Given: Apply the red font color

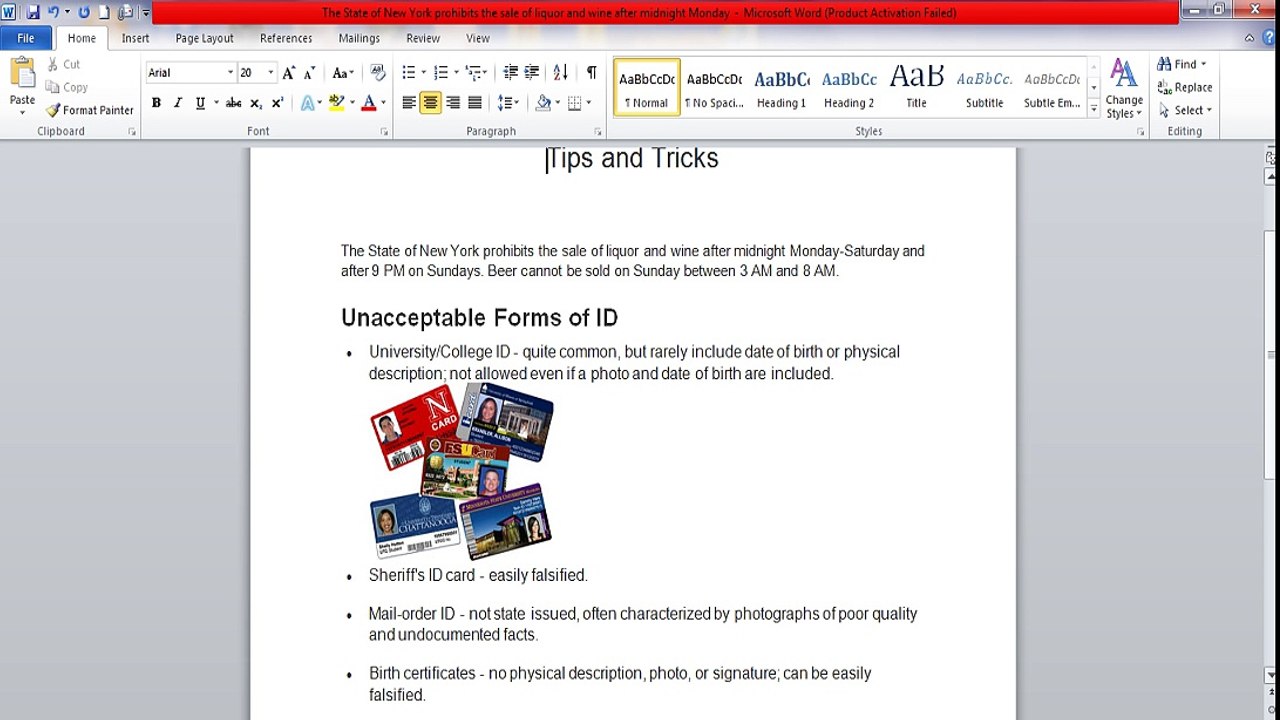Looking at the screenshot, I should tap(369, 103).
